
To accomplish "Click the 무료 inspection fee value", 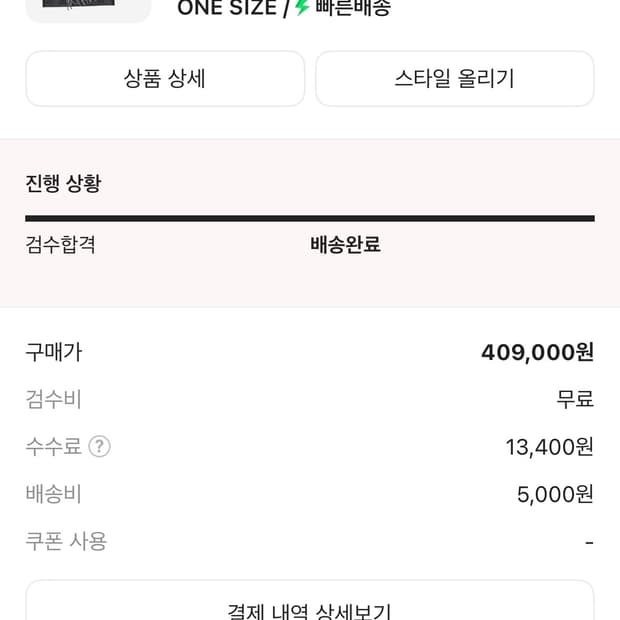I will click(x=575, y=399).
